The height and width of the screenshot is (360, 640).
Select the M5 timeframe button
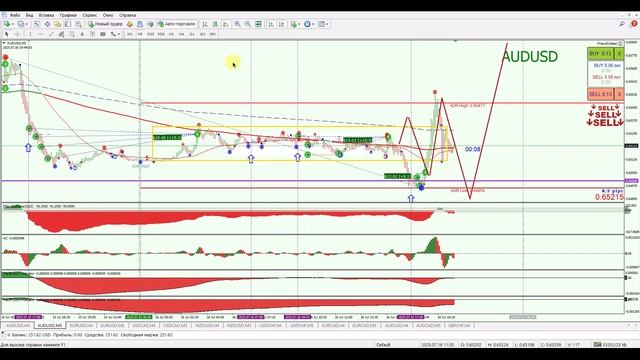[x=140, y=34]
